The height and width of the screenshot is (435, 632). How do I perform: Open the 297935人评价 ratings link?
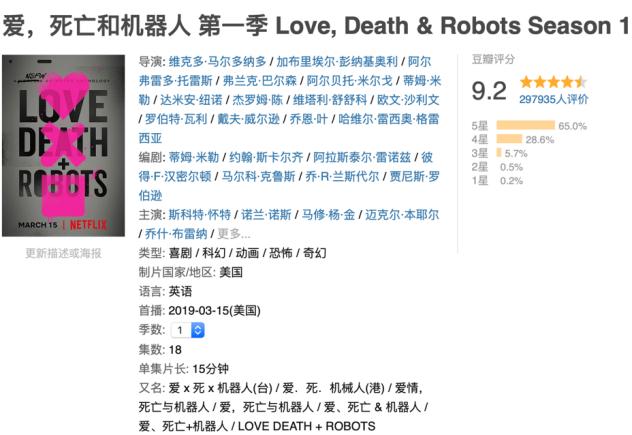coord(552,99)
